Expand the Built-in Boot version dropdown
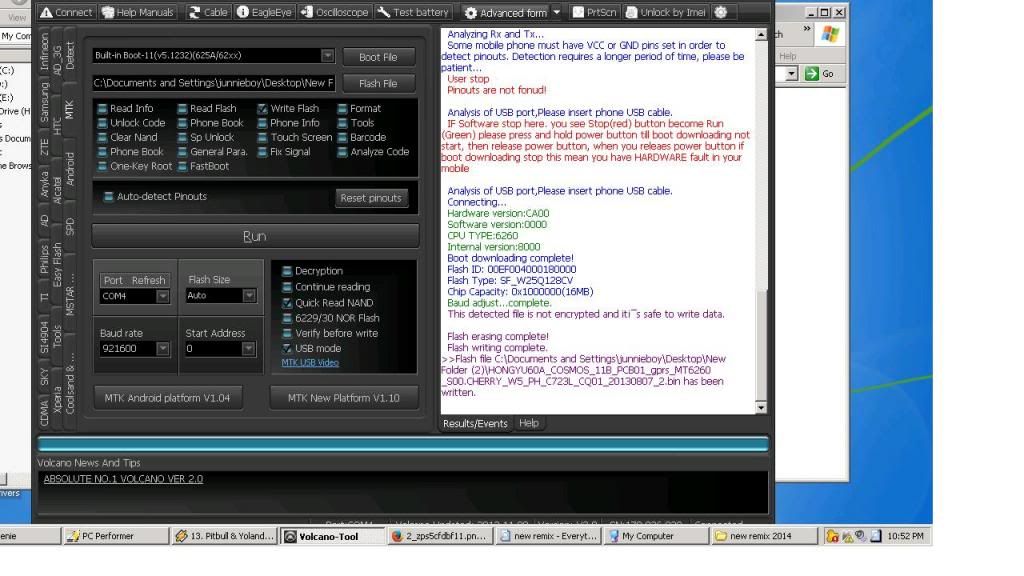The image size is (1024, 576). [x=327, y=56]
